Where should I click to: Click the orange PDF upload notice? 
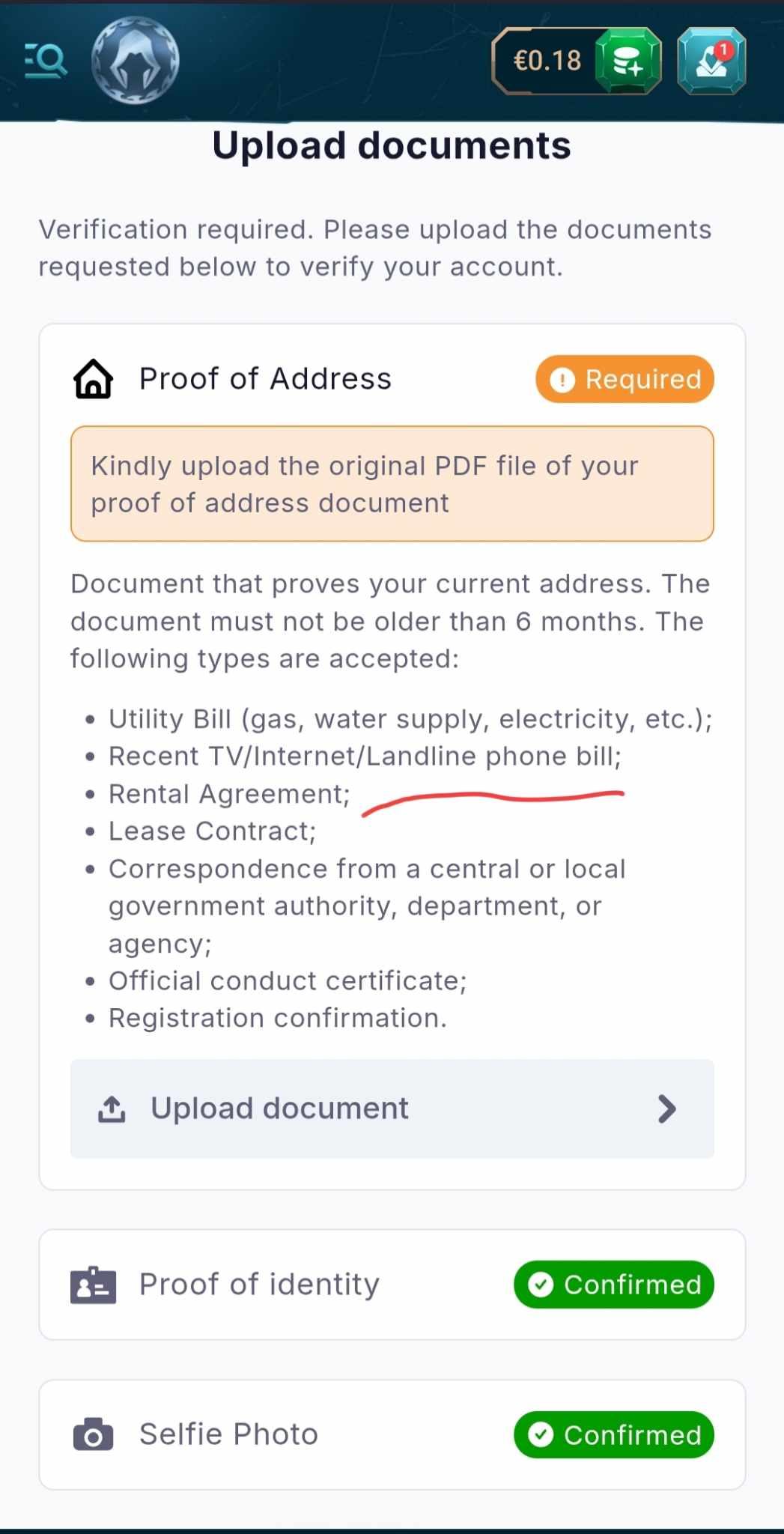392,484
